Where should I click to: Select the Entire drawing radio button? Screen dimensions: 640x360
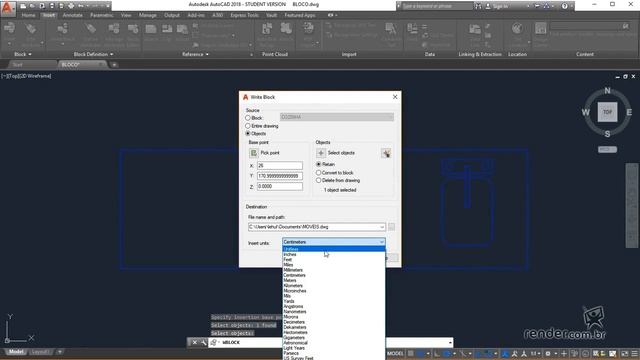(x=248, y=126)
